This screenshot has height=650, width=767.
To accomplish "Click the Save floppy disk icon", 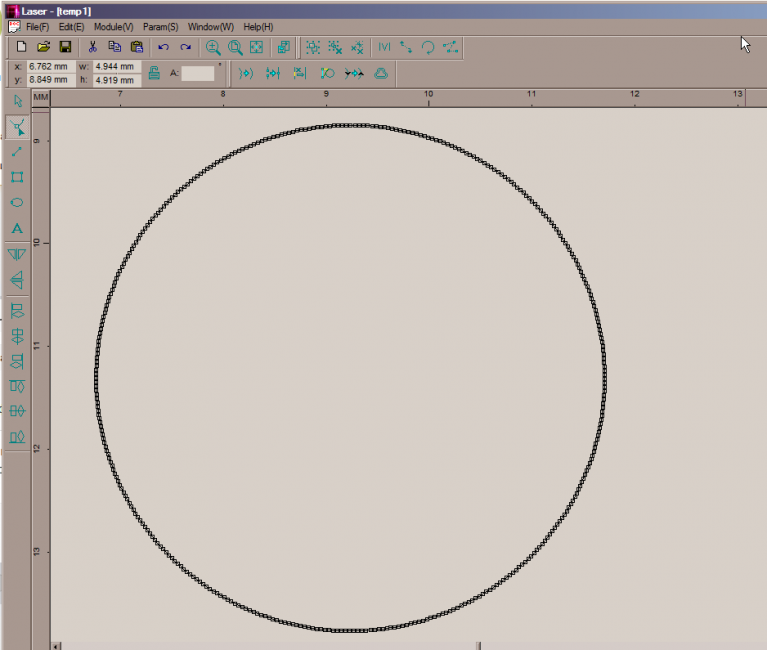I will coord(65,47).
